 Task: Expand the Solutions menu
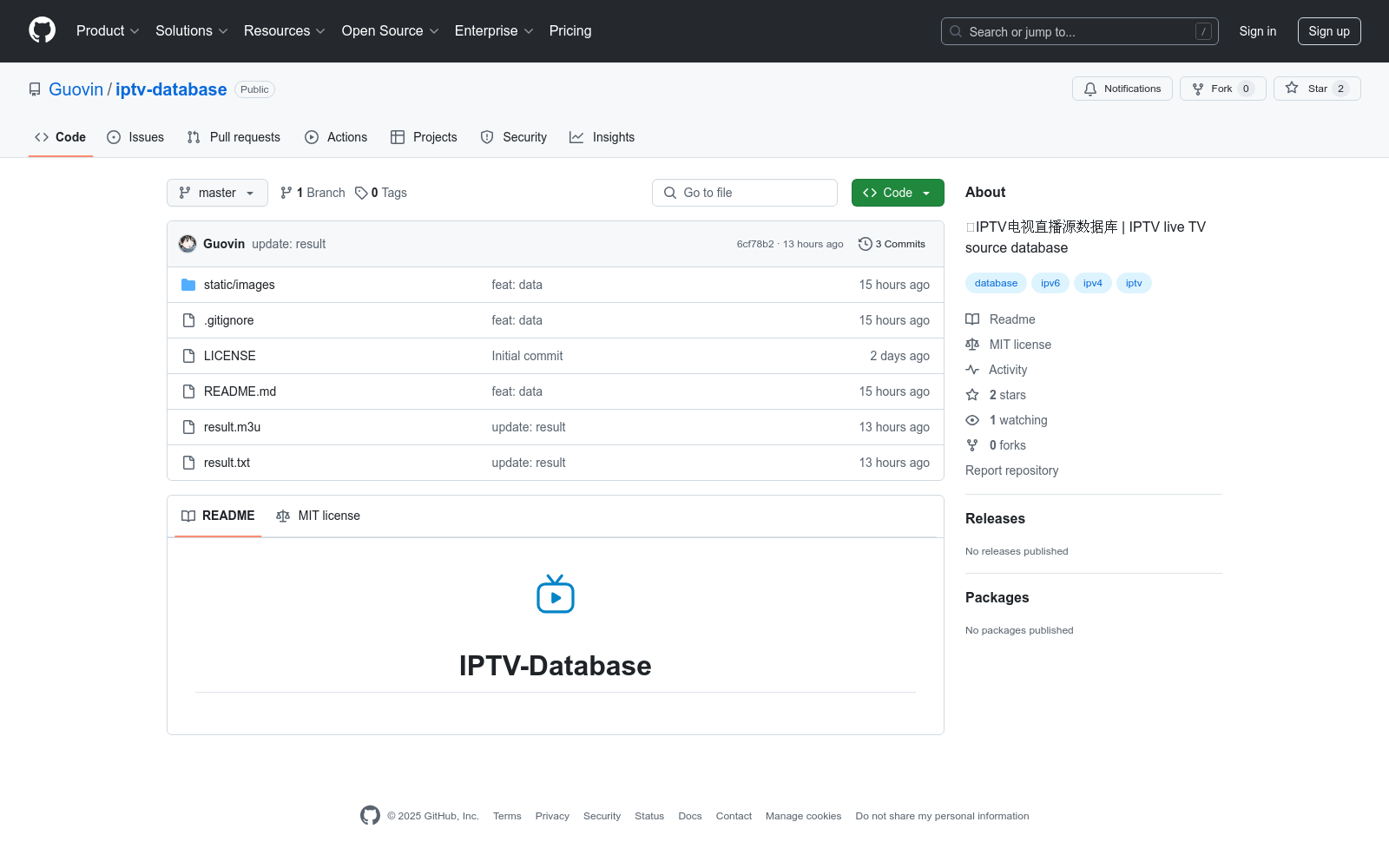[192, 30]
